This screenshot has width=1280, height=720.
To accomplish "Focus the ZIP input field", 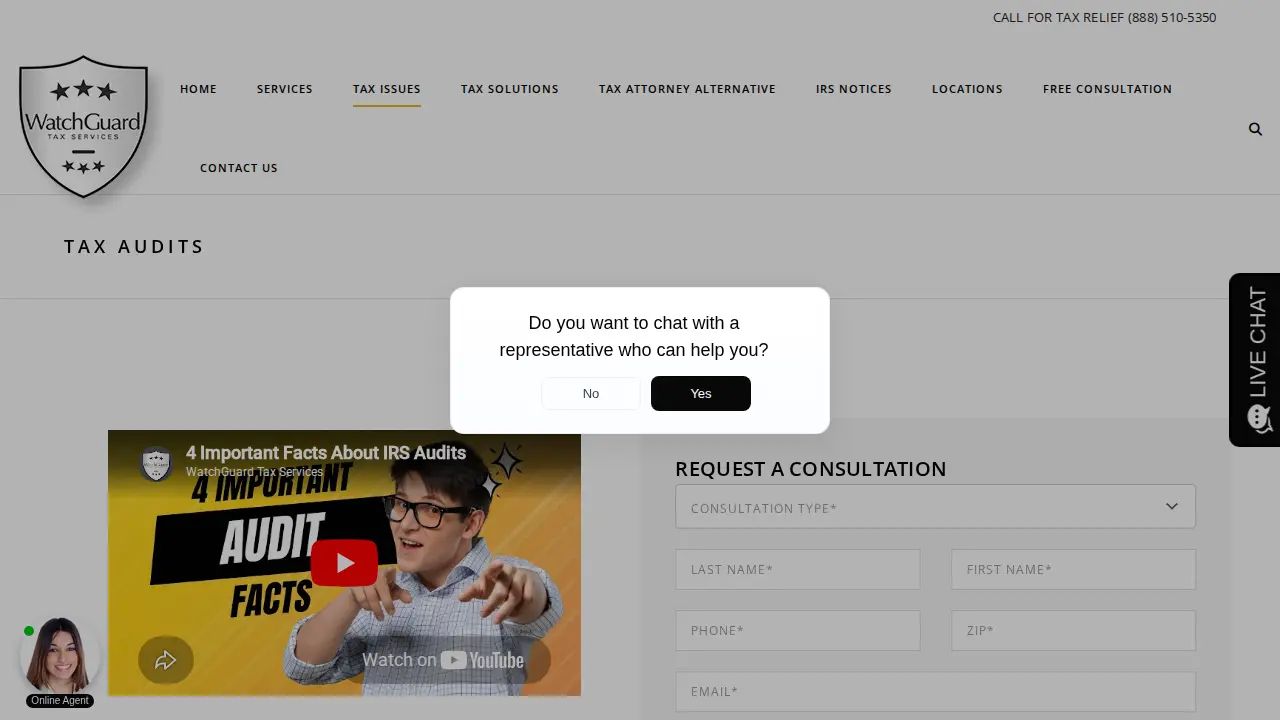I will (1073, 630).
